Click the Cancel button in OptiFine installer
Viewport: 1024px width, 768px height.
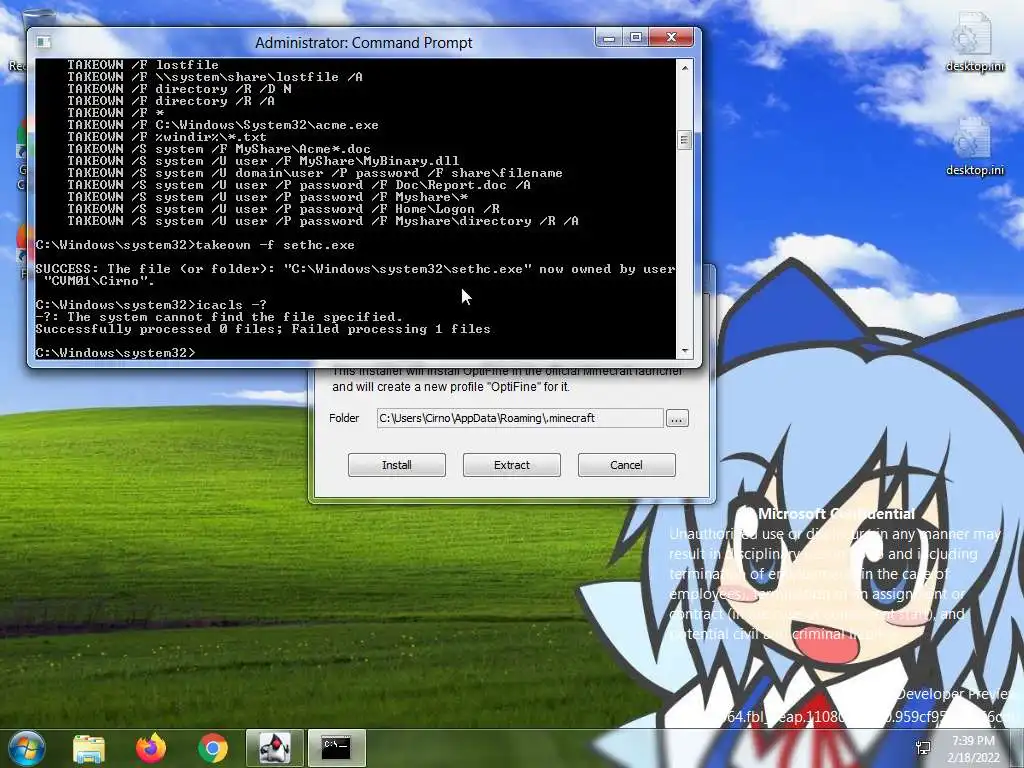(x=626, y=465)
